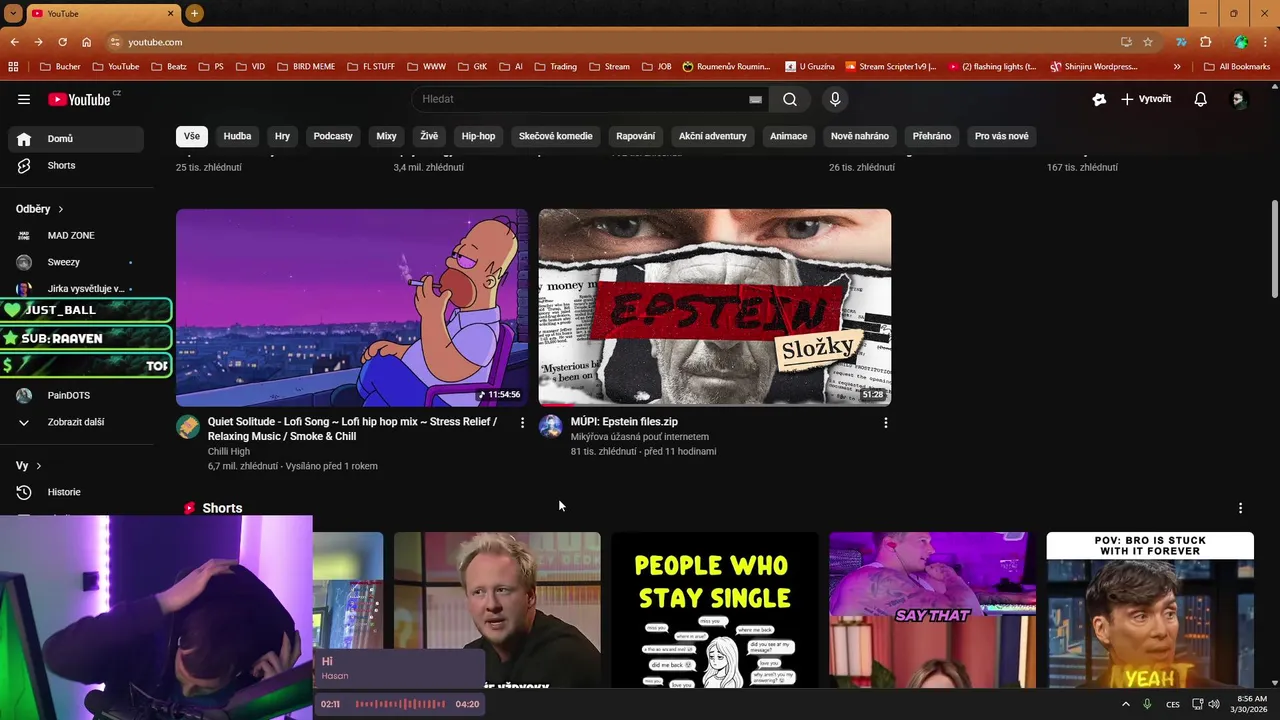Open the BRO IS STUCK WITH IT short

click(1150, 610)
